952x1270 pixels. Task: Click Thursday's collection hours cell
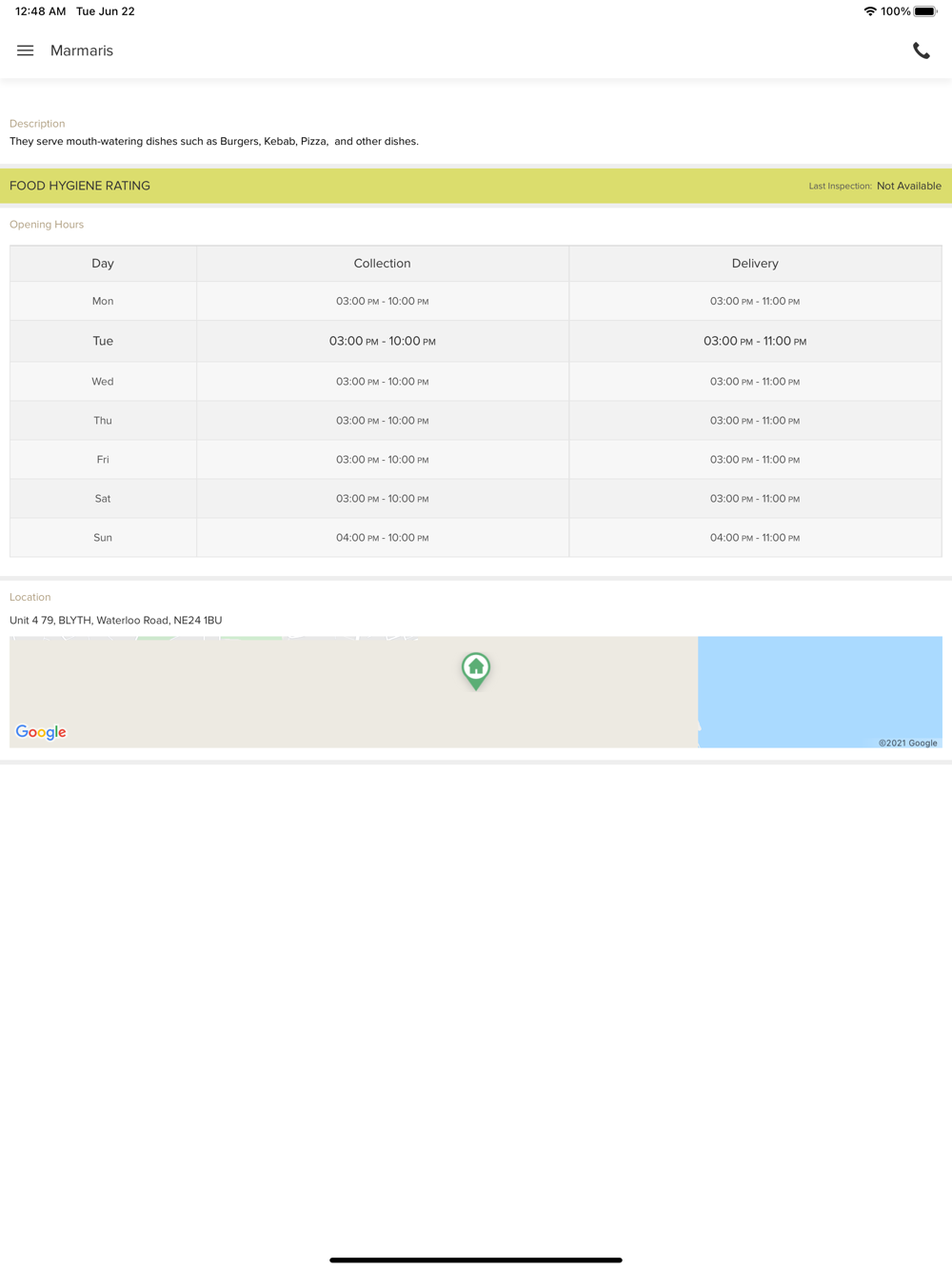pyautogui.click(x=383, y=421)
